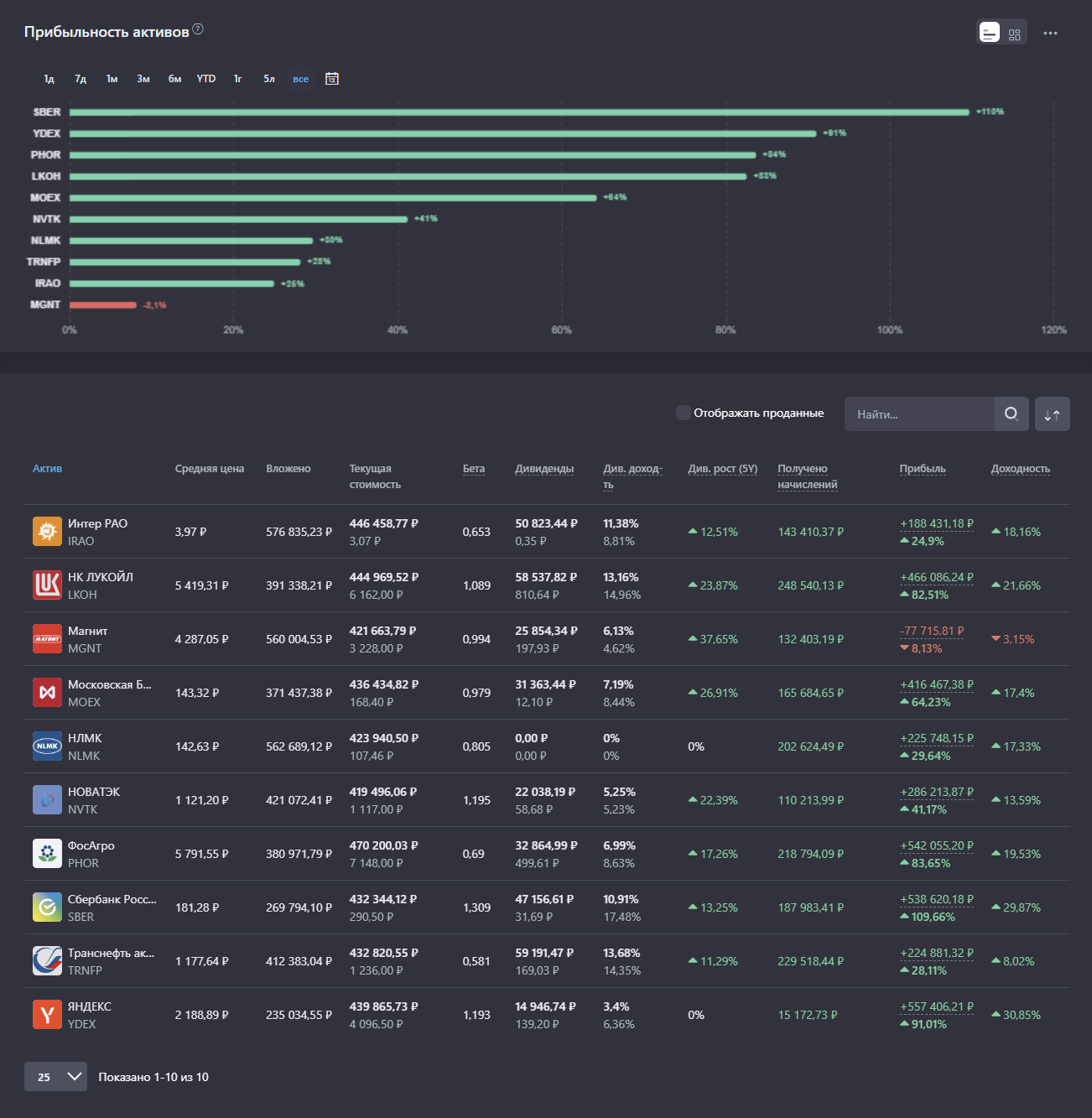This screenshot has height=1118, width=1092.
Task: Click the MOEX bar in chart
Action: [x=333, y=197]
